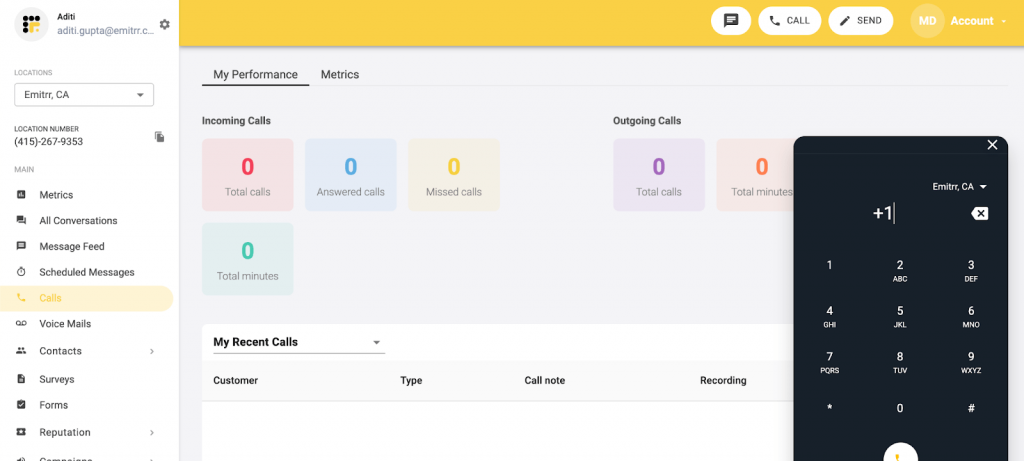The image size is (1024, 461).
Task: Open All Conversations in the sidebar
Action: point(78,220)
